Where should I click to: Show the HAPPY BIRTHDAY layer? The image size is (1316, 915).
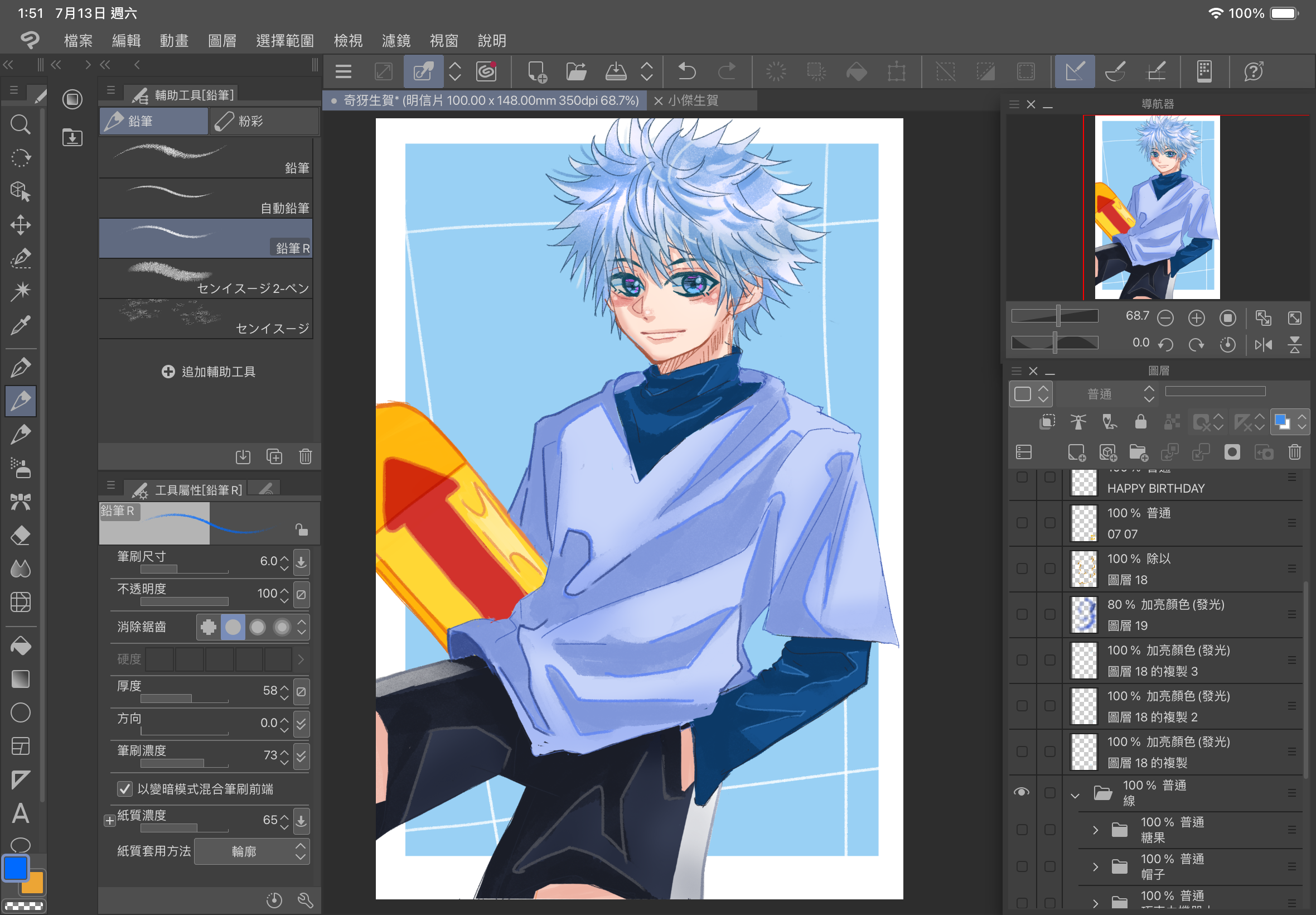[x=1022, y=478]
